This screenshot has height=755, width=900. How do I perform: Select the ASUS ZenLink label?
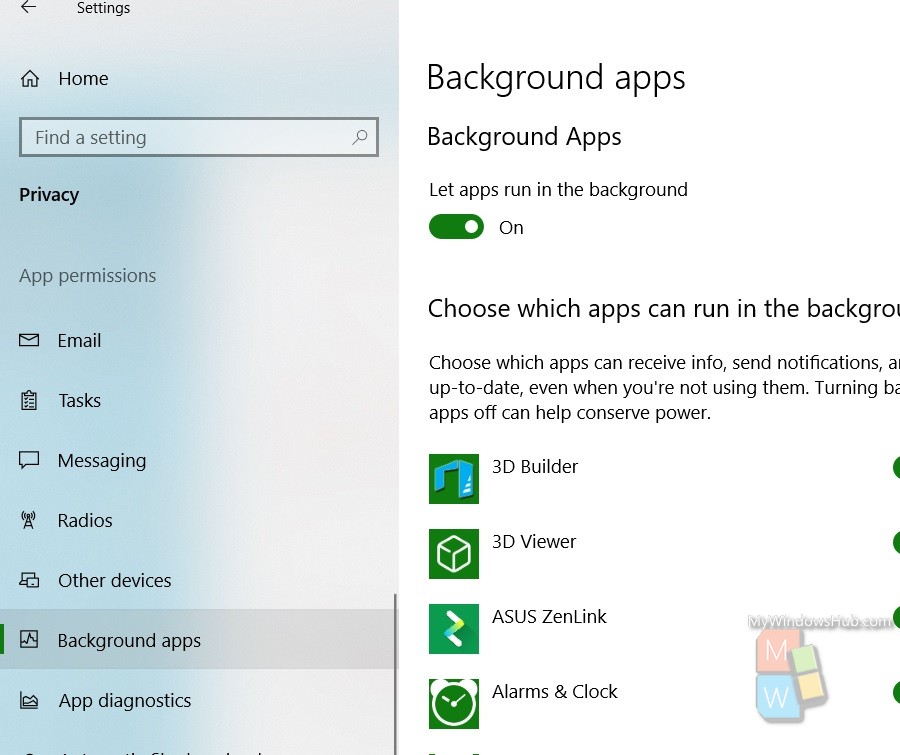(549, 617)
